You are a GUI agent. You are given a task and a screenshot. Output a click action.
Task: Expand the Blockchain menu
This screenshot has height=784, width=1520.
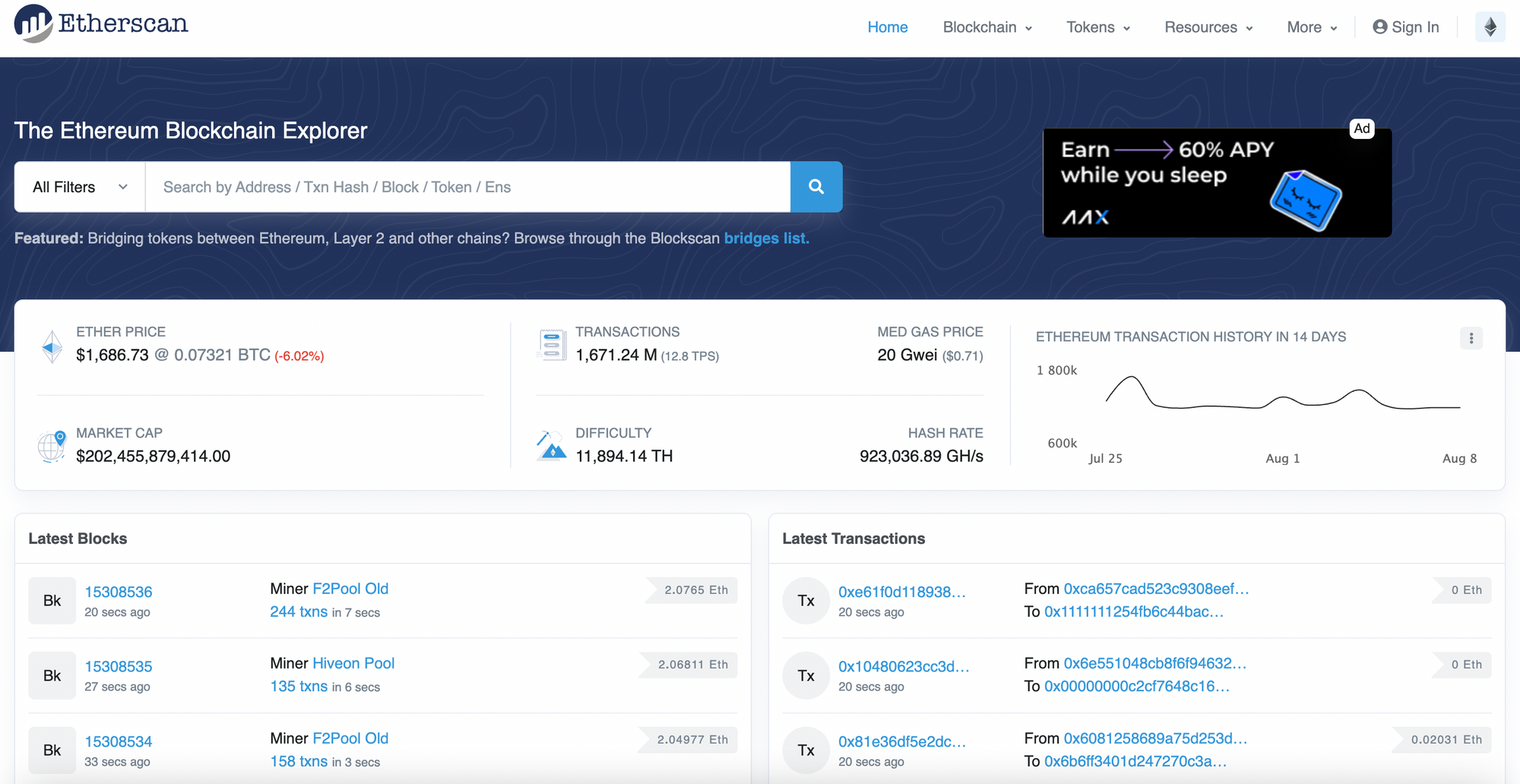click(x=987, y=27)
